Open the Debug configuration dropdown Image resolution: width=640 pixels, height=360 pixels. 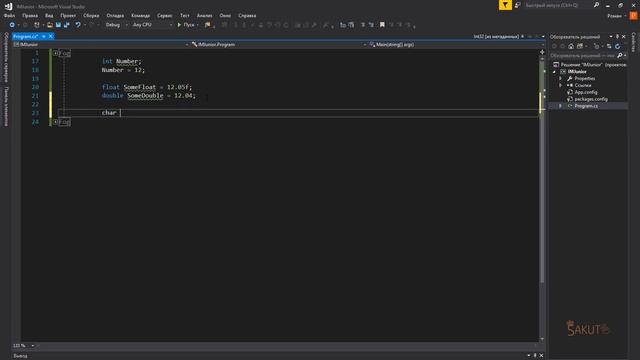coord(116,25)
